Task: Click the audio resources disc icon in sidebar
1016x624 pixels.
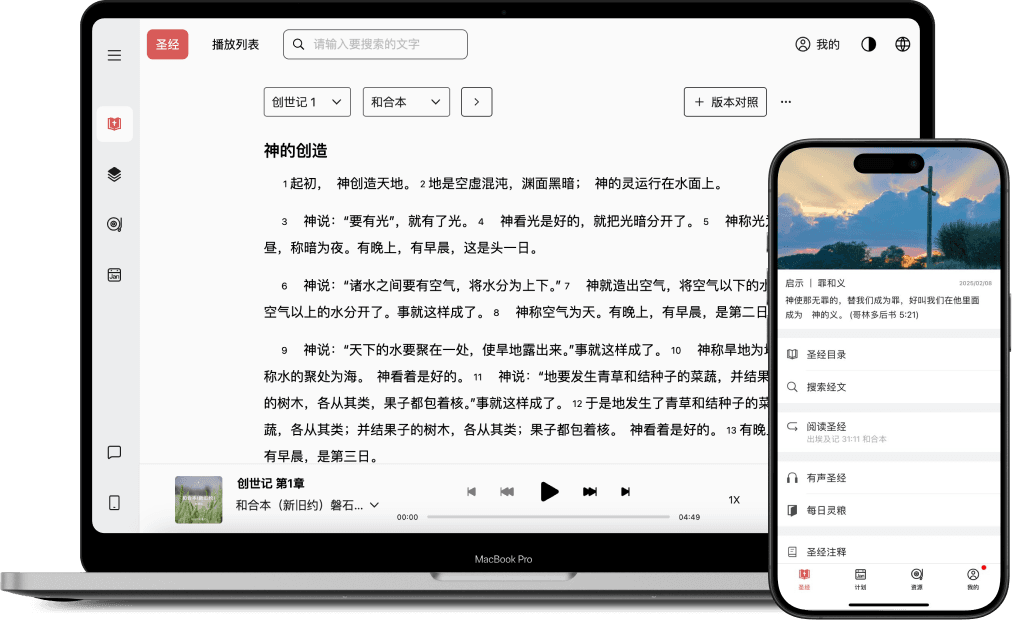Action: (114, 224)
